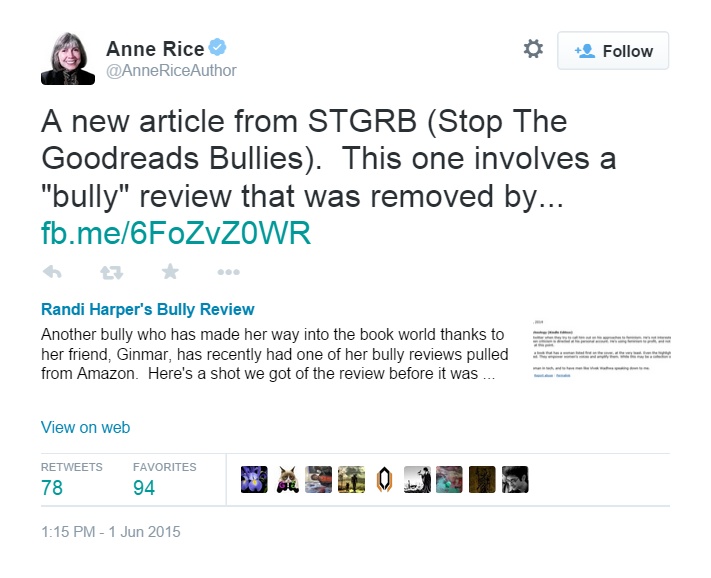Click the @AnneRiceAuthor handle
Image resolution: width=711 pixels, height=578 pixels.
point(171,71)
